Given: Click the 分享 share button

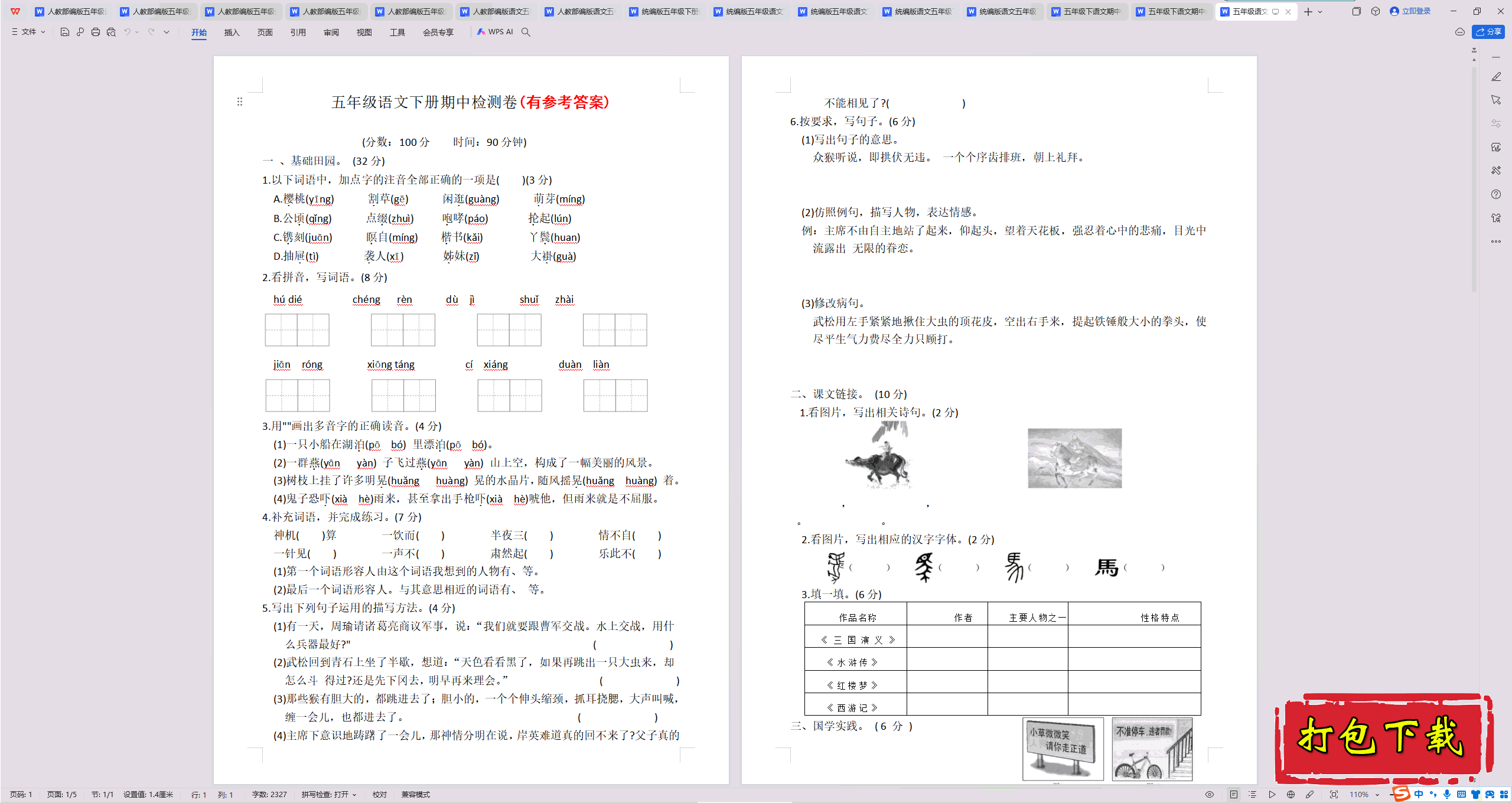Looking at the screenshot, I should (1488, 32).
